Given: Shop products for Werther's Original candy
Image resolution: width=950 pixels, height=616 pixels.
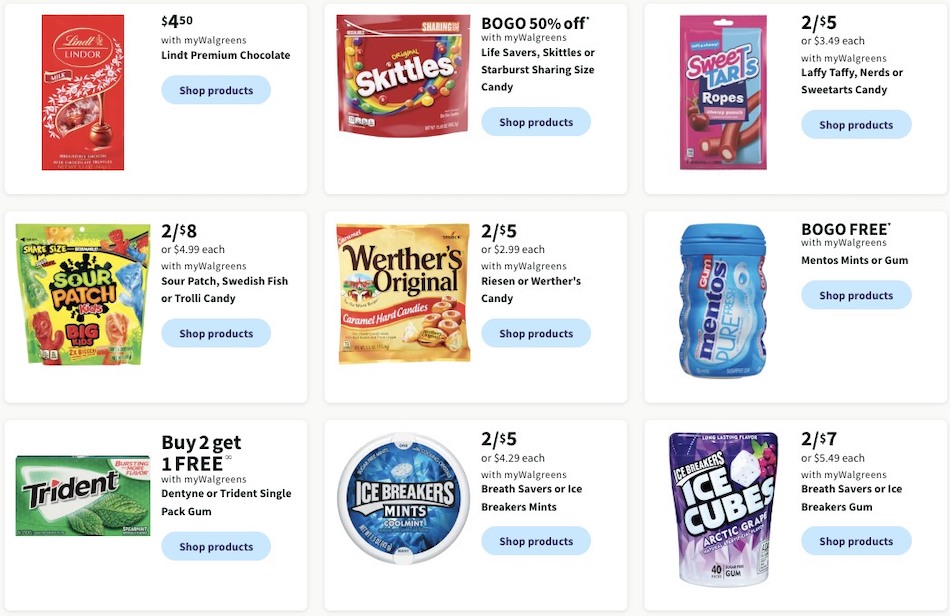Looking at the screenshot, I should click(x=536, y=333).
